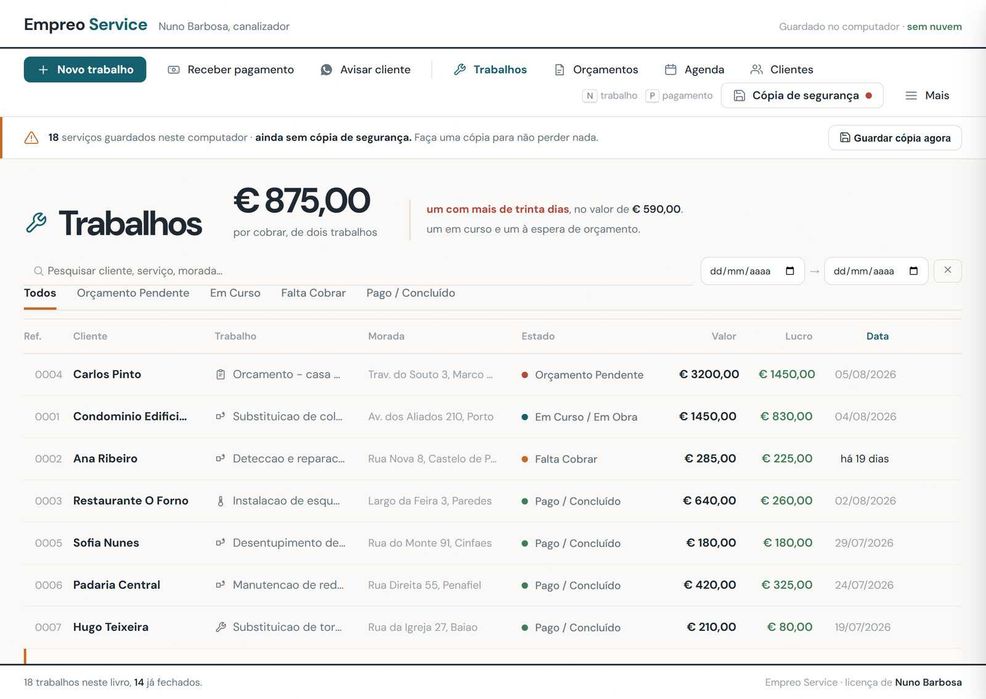The height and width of the screenshot is (699, 986).
Task: Click the pipe icon beside Substituicao de col...
Action: [220, 416]
